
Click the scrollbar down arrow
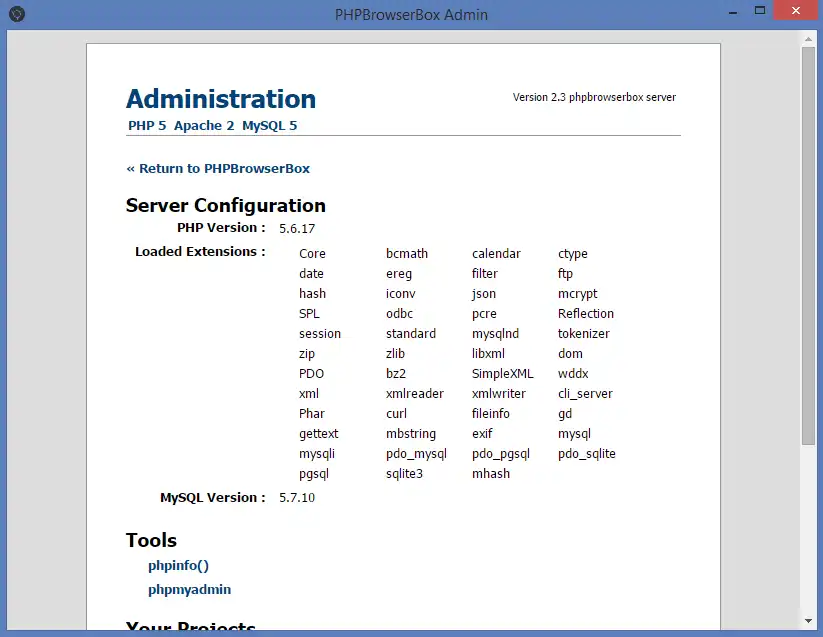pyautogui.click(x=808, y=621)
